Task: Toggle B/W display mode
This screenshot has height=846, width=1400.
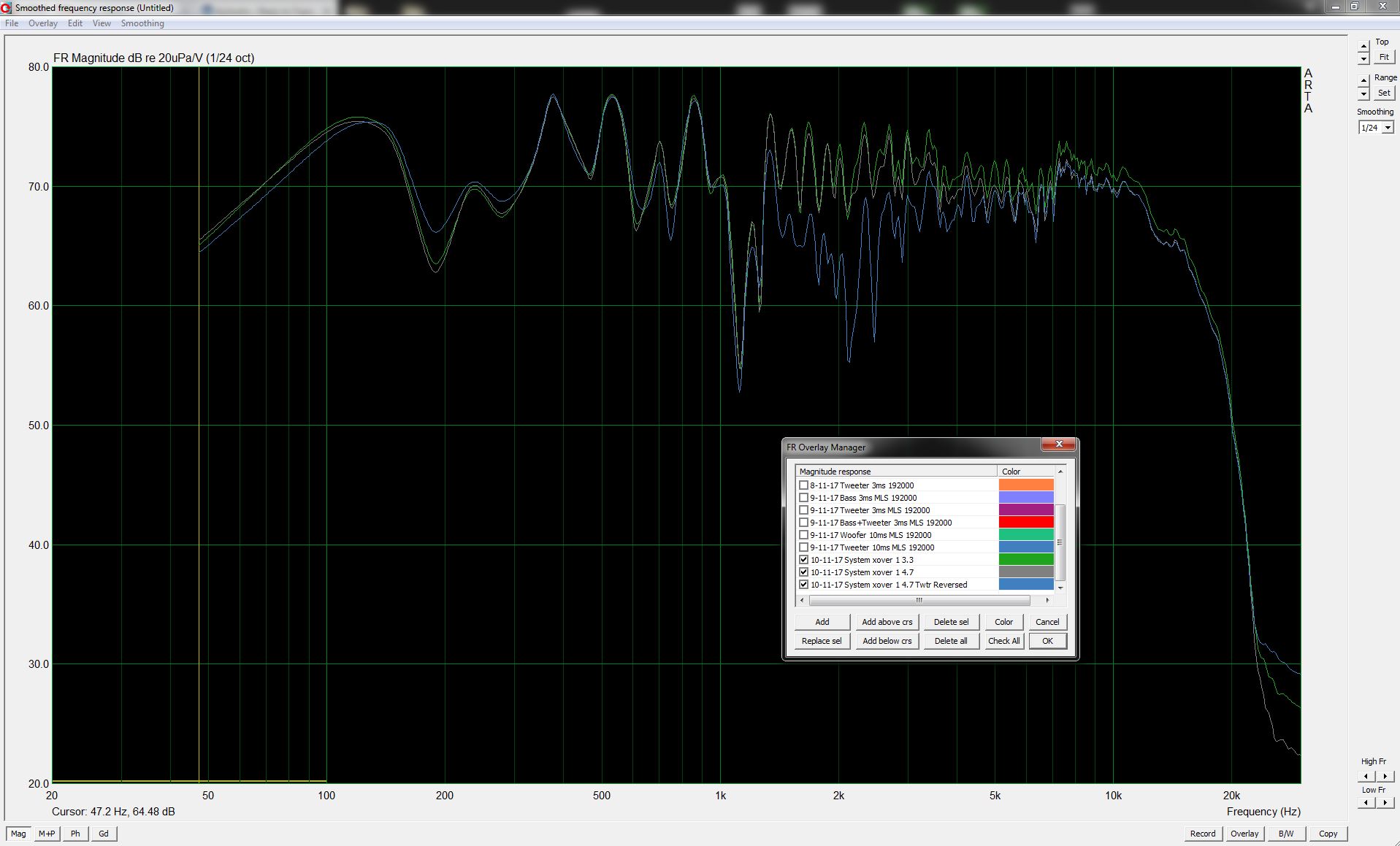Action: click(x=1286, y=834)
